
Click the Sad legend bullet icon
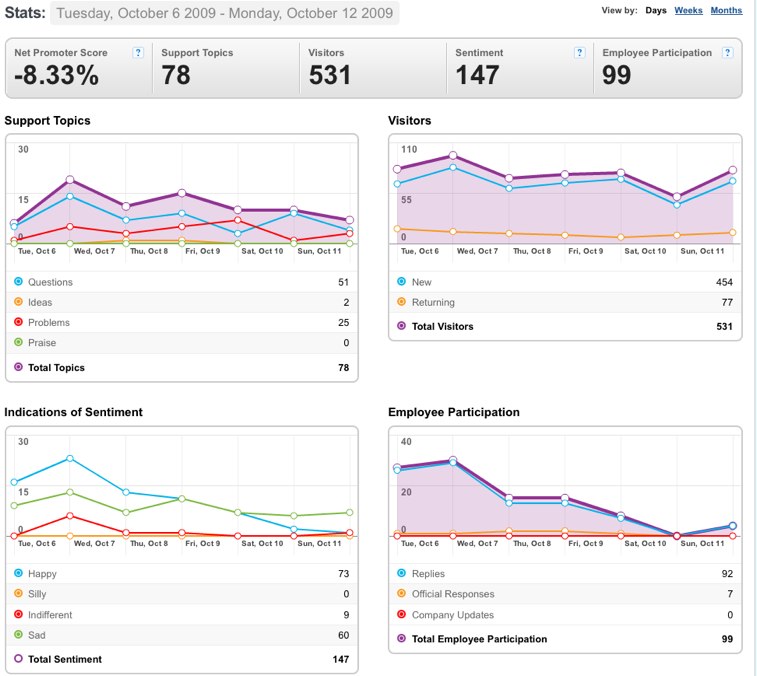pyautogui.click(x=18, y=634)
